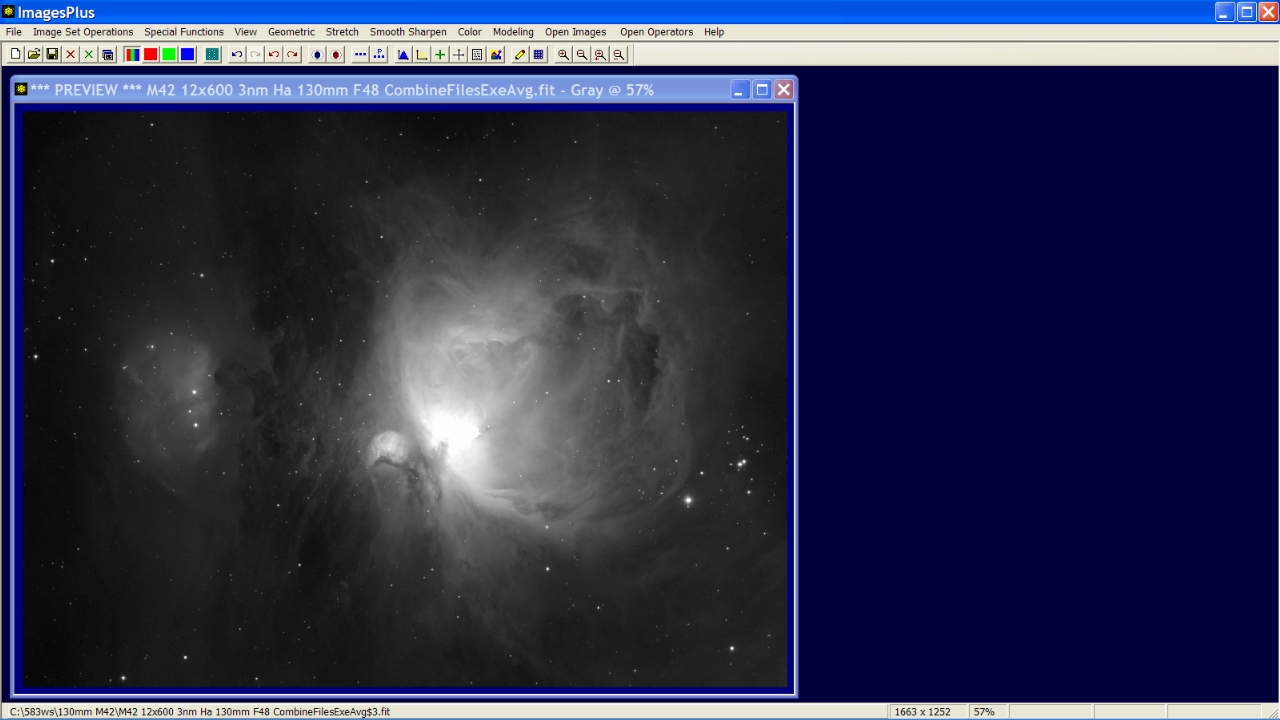
Task: Open the View menu
Action: click(x=246, y=32)
